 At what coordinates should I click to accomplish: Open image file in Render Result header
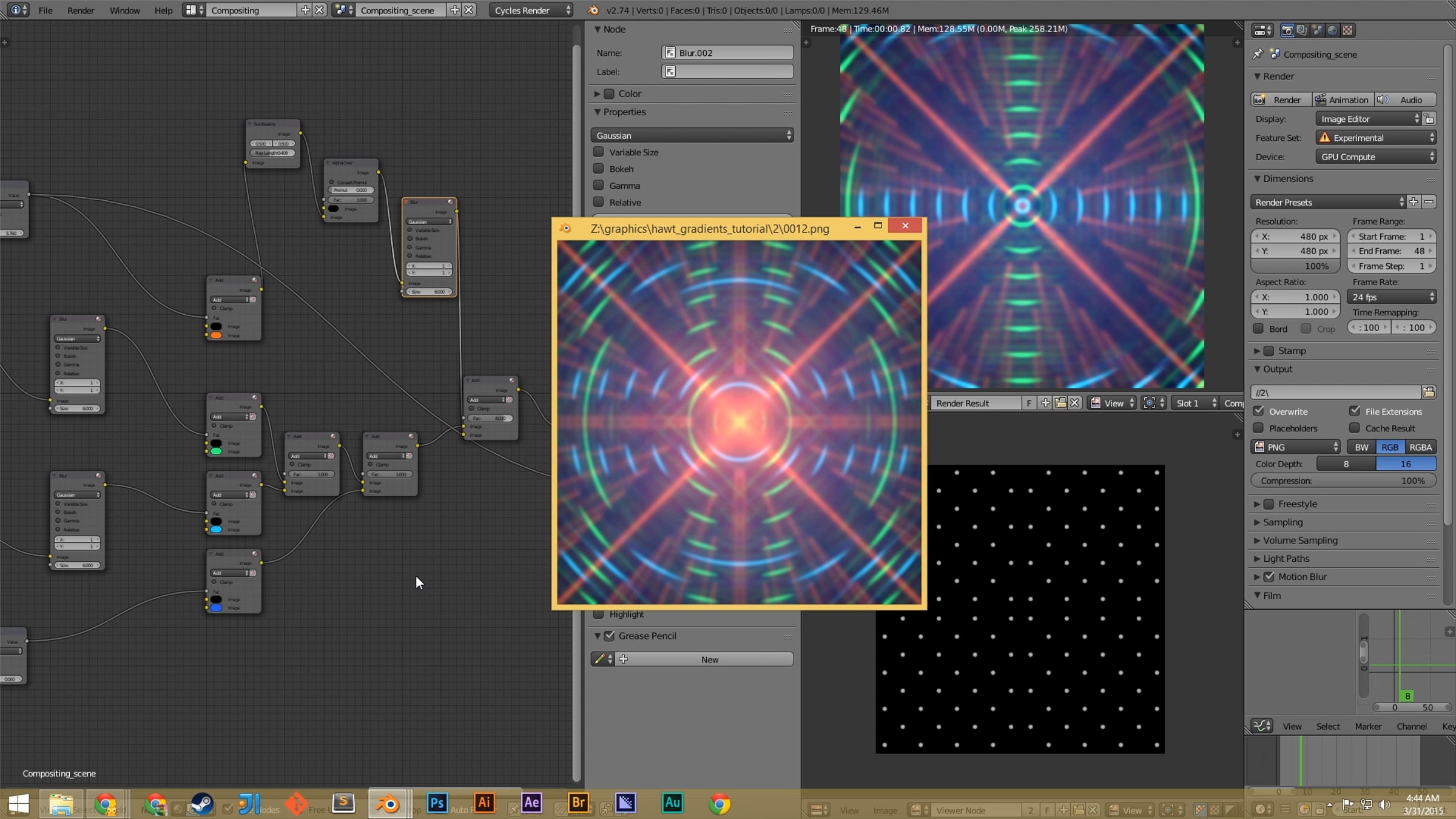coord(1060,403)
